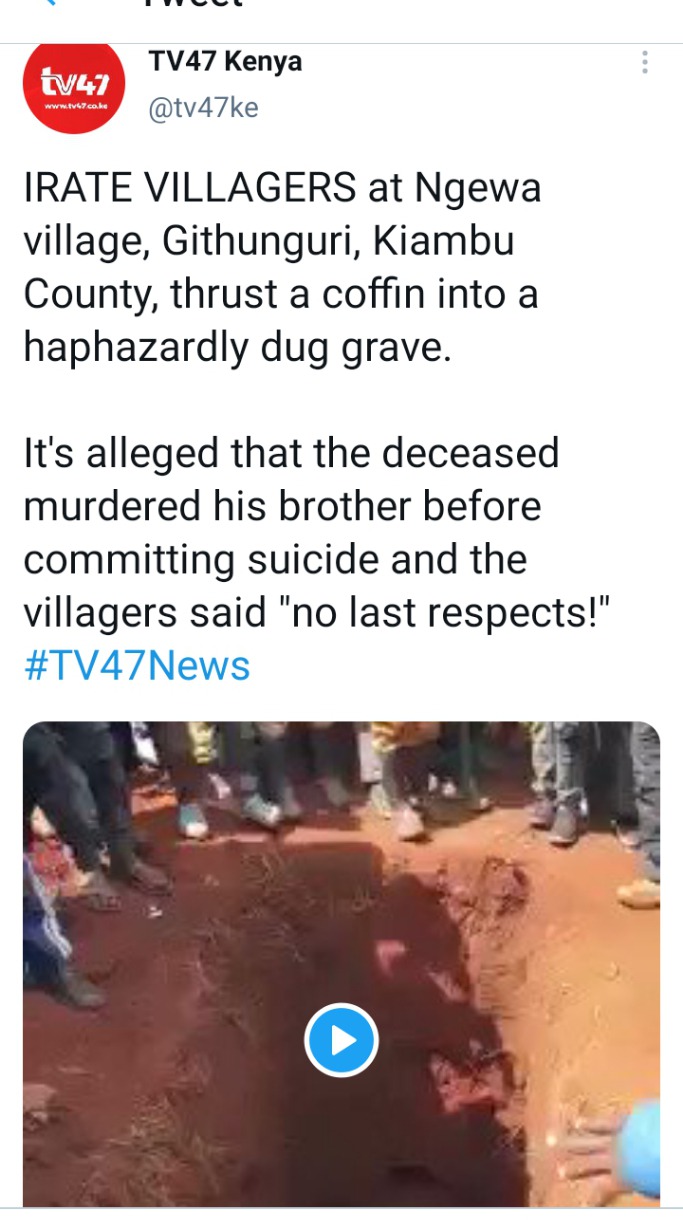Viewport: 683px width, 1220px height.
Task: Open the tweet's three-dot overflow menu
Action: (645, 62)
